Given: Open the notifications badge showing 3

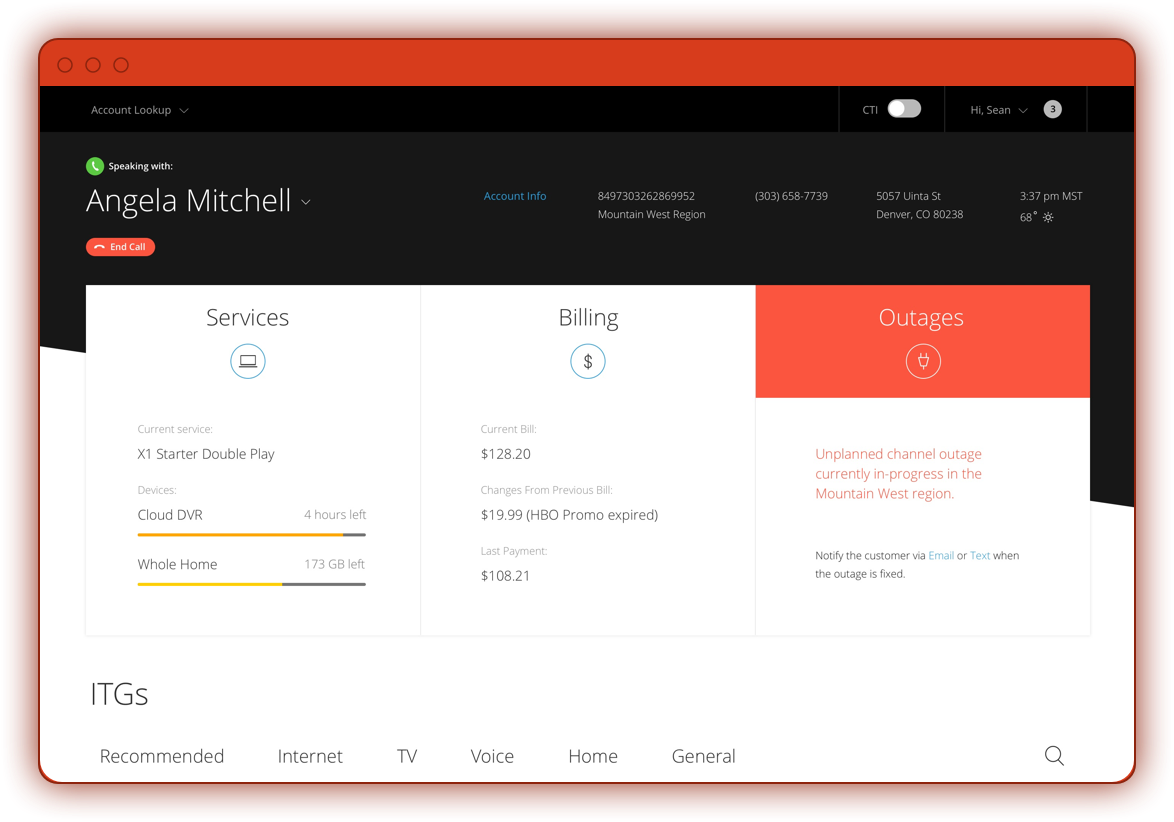Looking at the screenshot, I should tap(1052, 110).
